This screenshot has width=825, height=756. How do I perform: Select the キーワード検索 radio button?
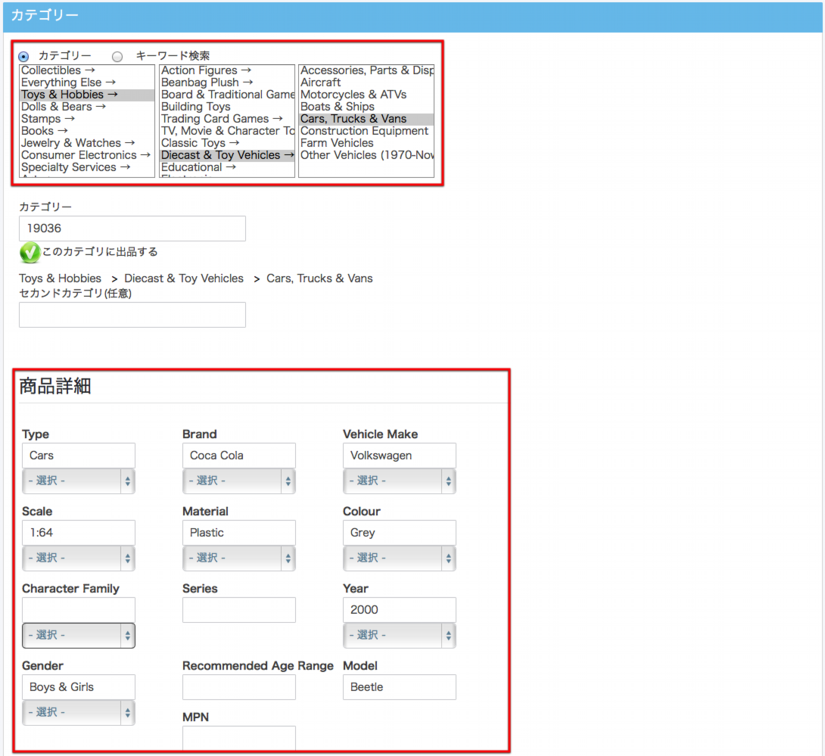pos(118,57)
